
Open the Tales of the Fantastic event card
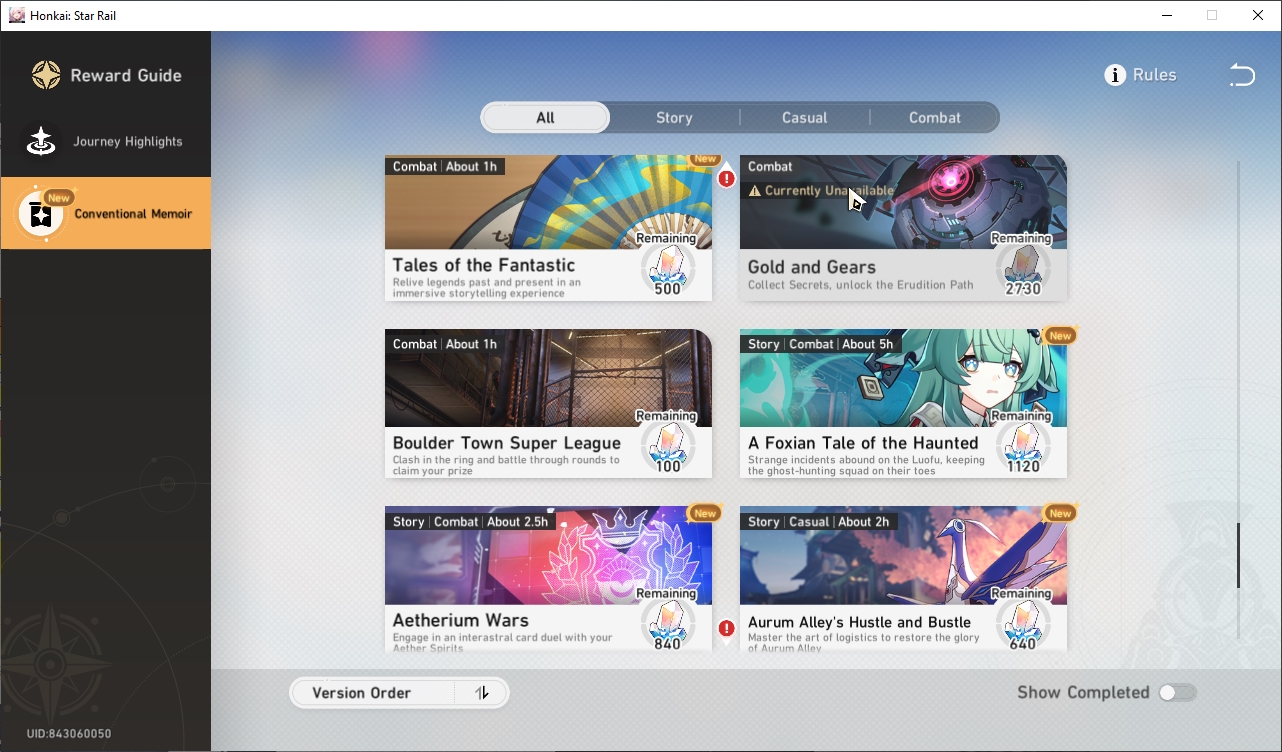point(548,228)
